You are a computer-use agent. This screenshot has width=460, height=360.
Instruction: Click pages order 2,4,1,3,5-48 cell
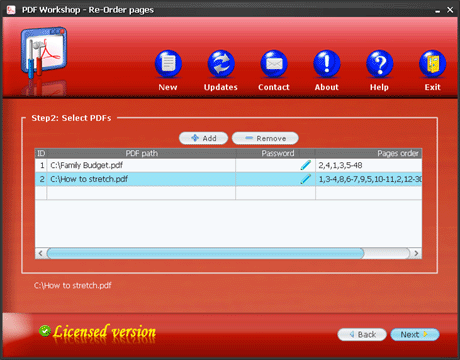pyautogui.click(x=369, y=165)
